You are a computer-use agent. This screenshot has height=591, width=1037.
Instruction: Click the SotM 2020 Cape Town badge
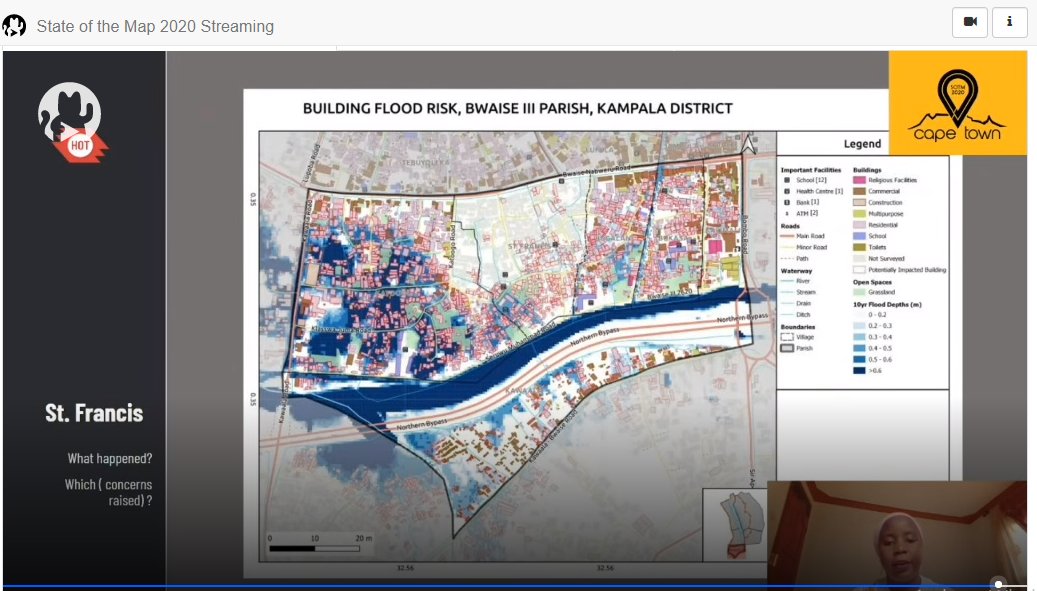pos(957,103)
